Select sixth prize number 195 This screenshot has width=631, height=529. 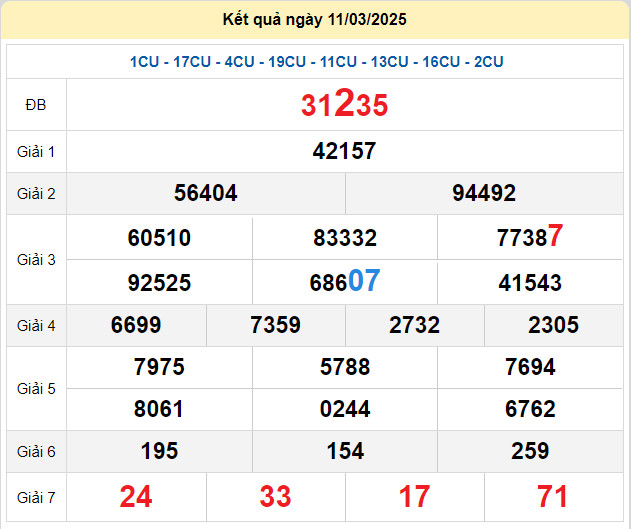click(159, 451)
